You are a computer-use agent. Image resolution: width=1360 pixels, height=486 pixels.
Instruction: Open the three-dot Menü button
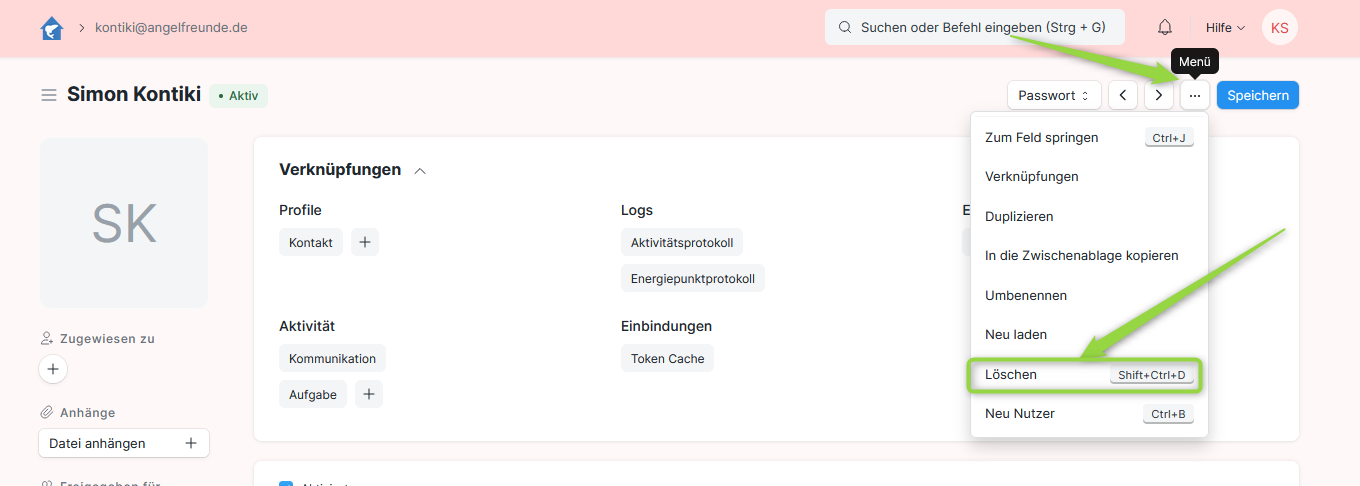tap(1195, 96)
